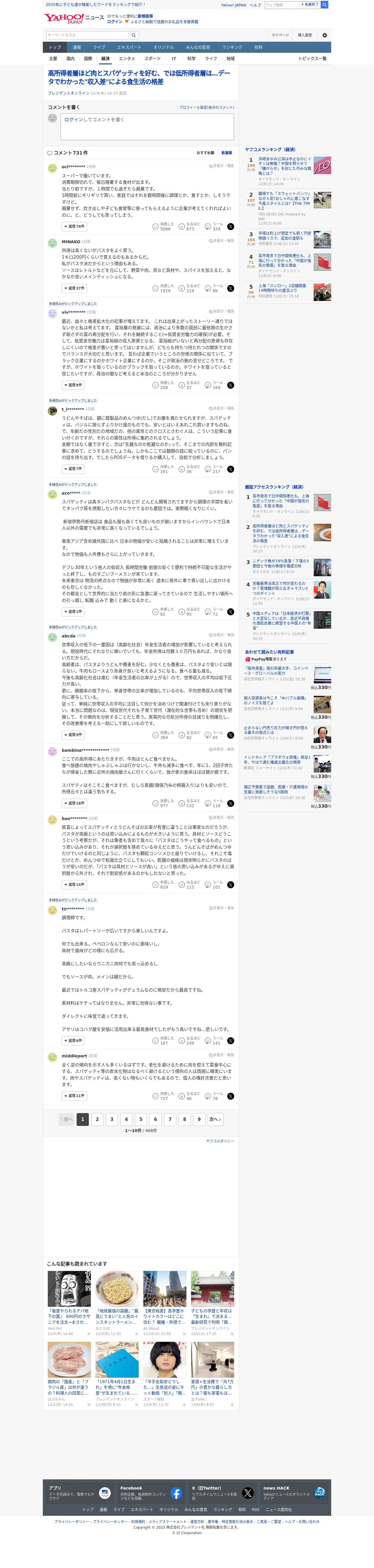
Task: Go to comments page 2
Action: pyautogui.click(x=97, y=1120)
